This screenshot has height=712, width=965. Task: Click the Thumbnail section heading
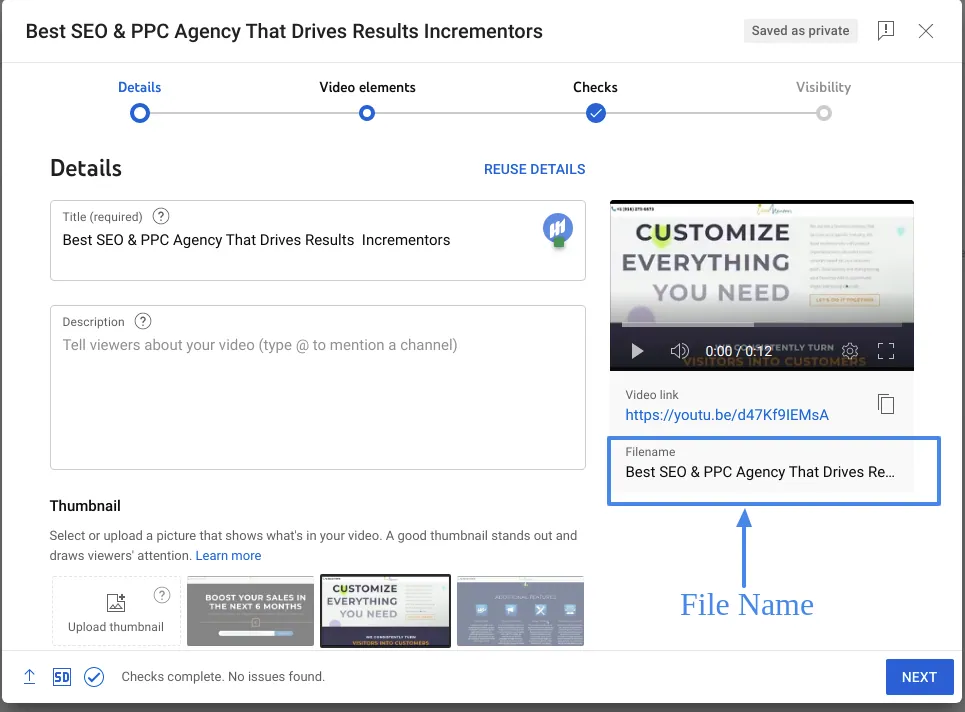point(85,506)
